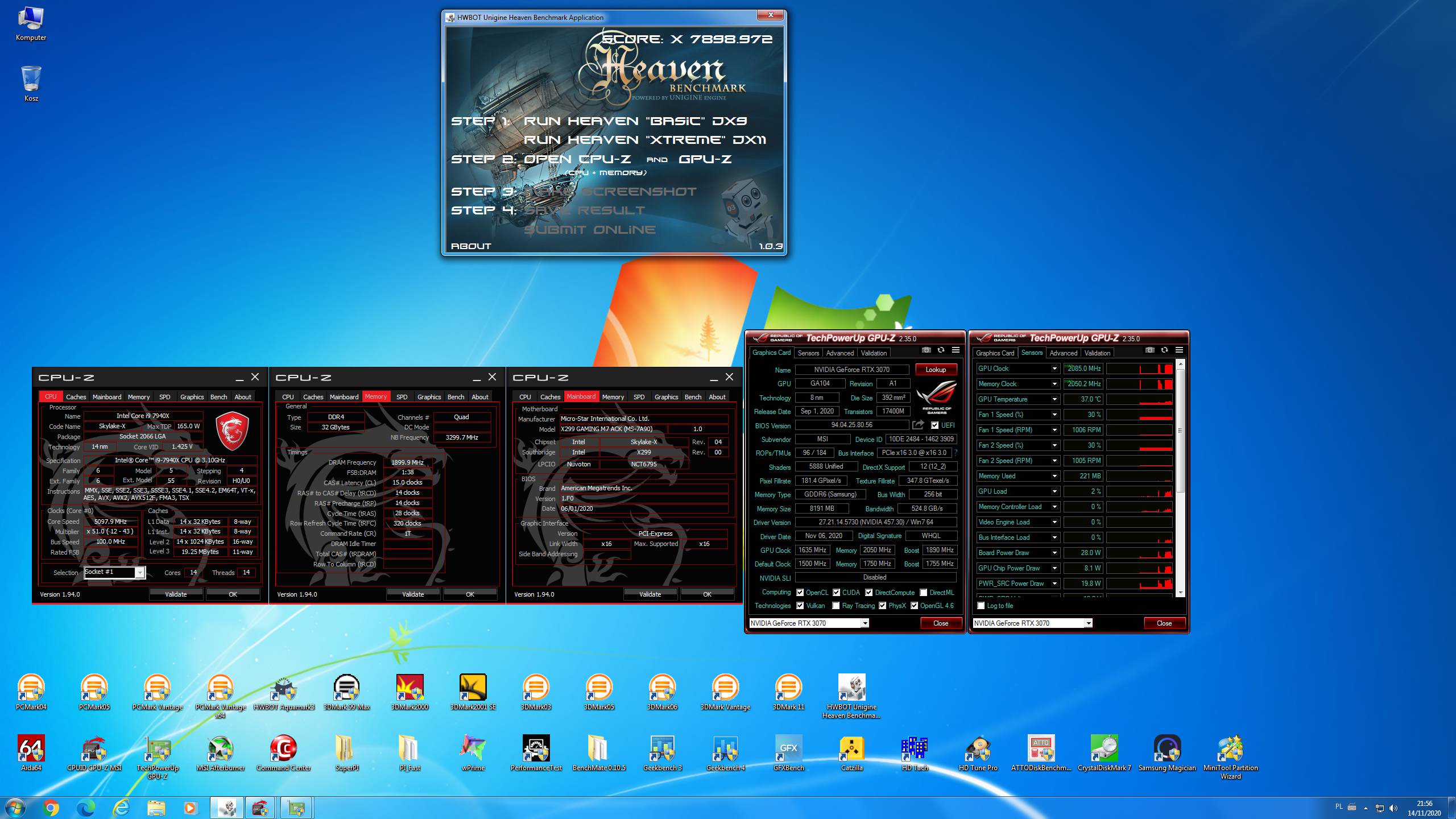
Task: Launch MSI Afterburner from the desktop
Action: point(221,753)
